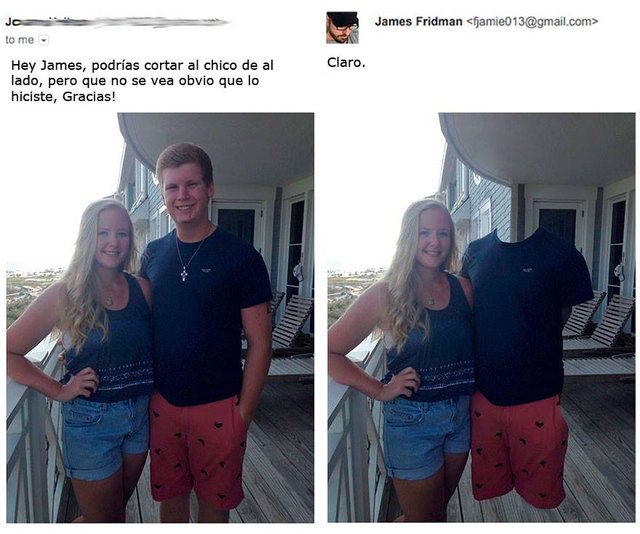640x534 pixels.
Task: Open the edited photo on the right
Action: point(481,318)
